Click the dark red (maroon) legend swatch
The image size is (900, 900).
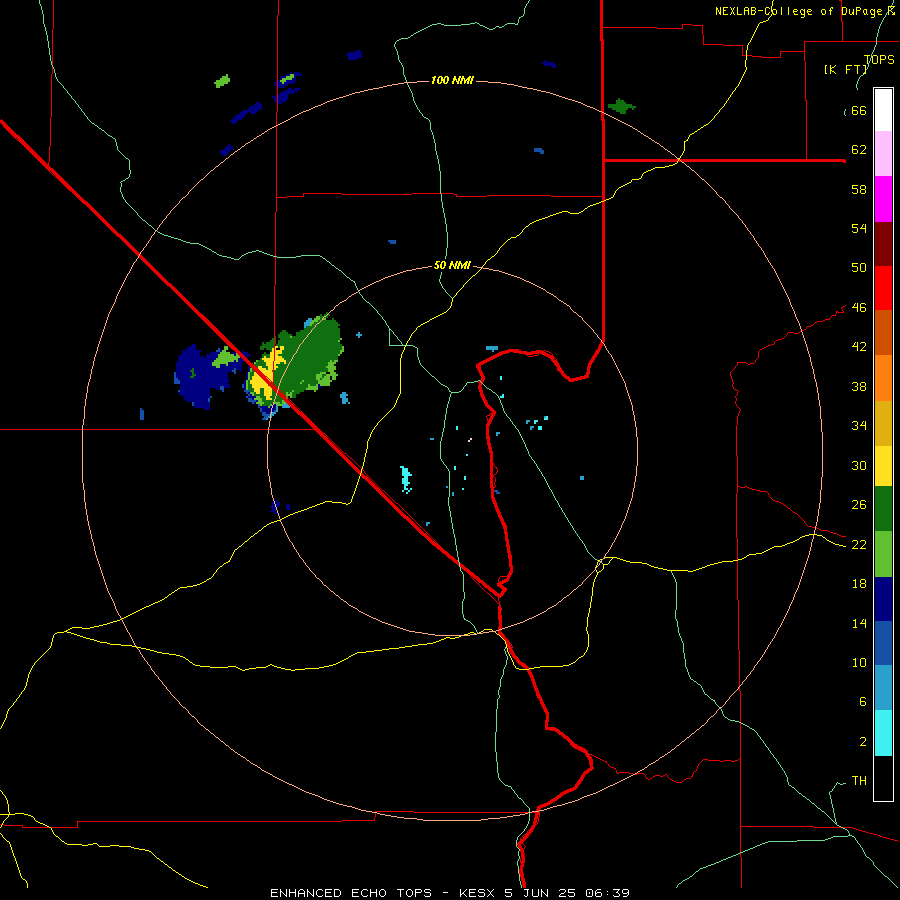pyautogui.click(x=883, y=243)
